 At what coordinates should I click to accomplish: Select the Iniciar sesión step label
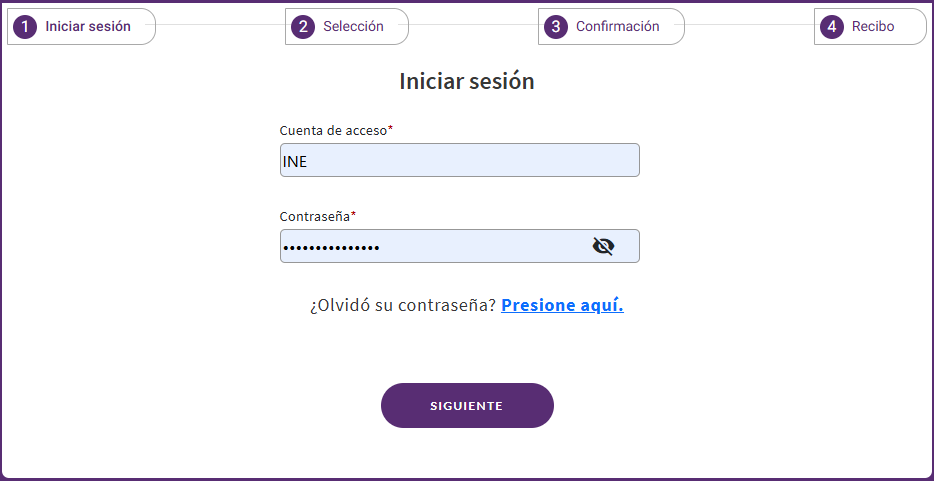[88, 27]
